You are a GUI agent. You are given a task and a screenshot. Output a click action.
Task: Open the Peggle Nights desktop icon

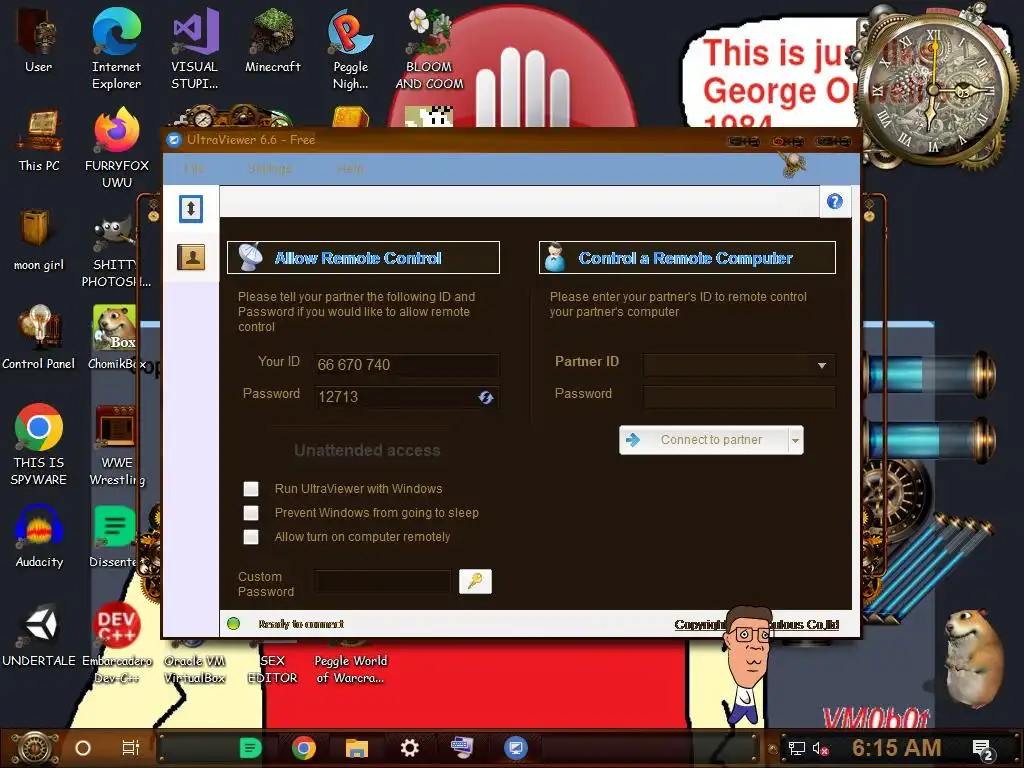point(351,48)
